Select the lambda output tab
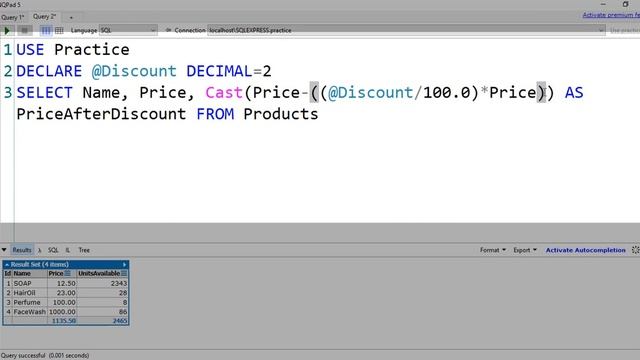 point(40,250)
